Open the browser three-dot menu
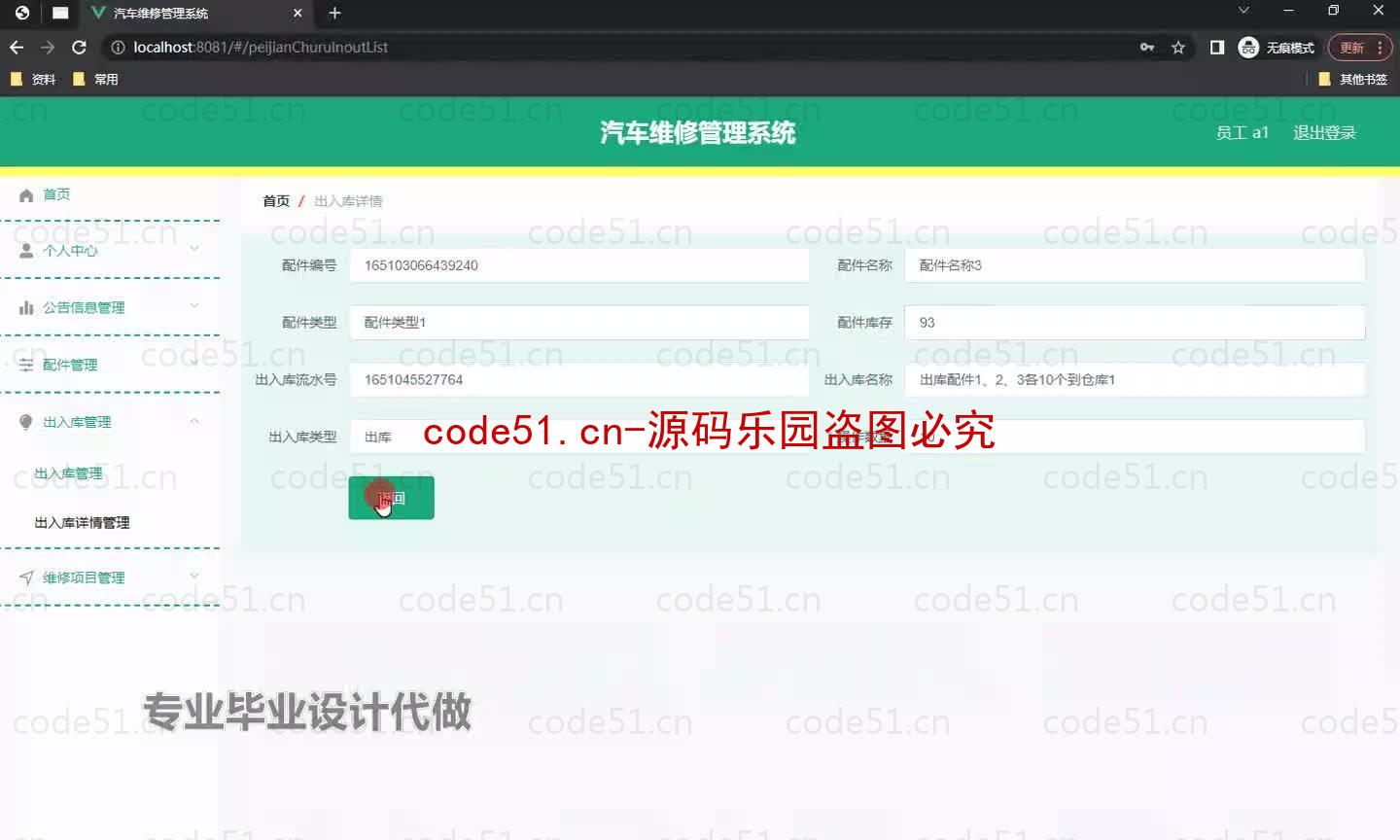1400x840 pixels. click(1381, 47)
